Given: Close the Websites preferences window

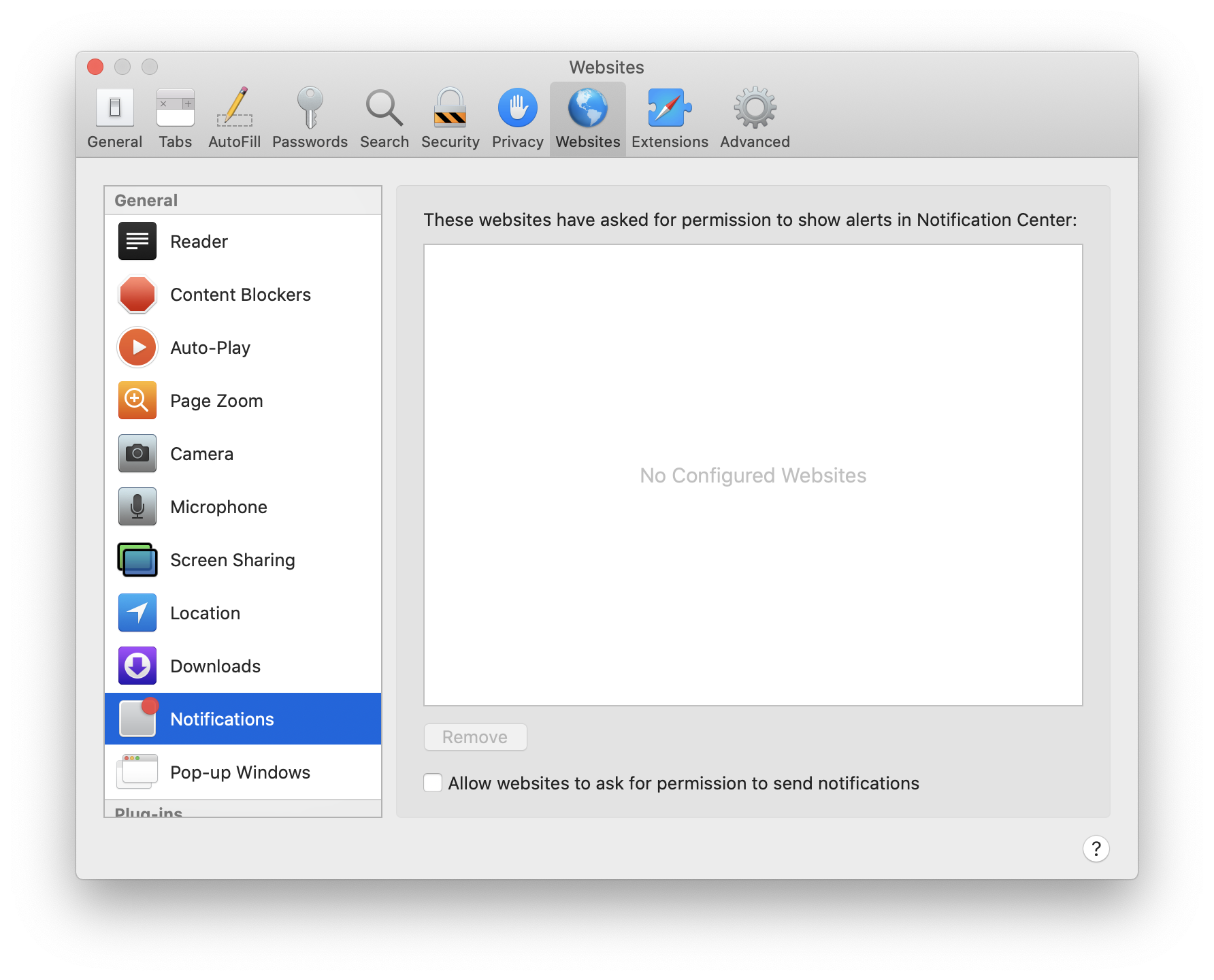Looking at the screenshot, I should pos(95,67).
